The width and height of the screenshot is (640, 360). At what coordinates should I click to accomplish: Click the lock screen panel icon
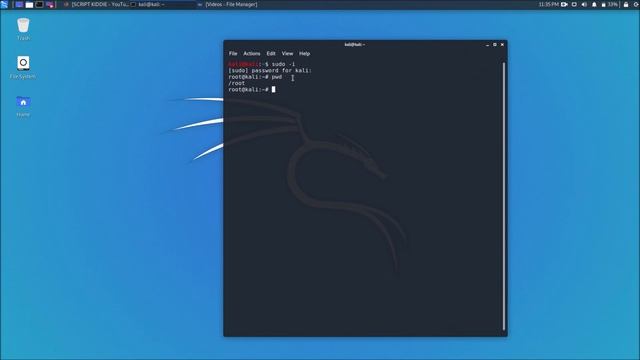[626, 4]
